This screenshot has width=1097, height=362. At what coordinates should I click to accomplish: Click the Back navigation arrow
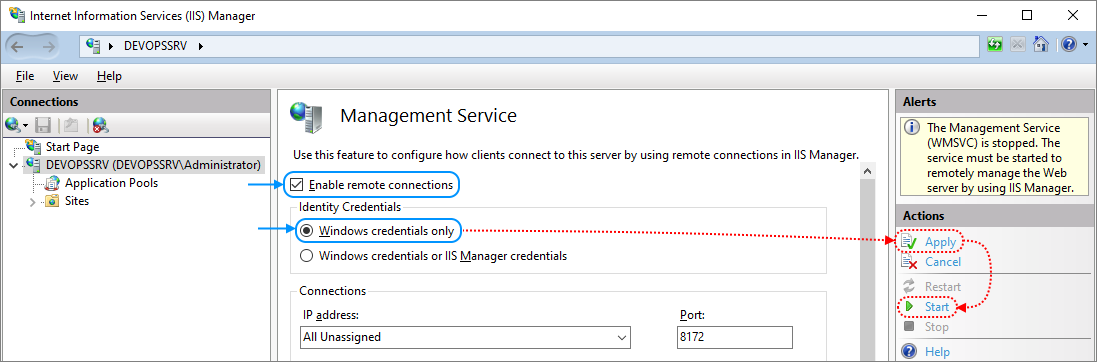17,46
